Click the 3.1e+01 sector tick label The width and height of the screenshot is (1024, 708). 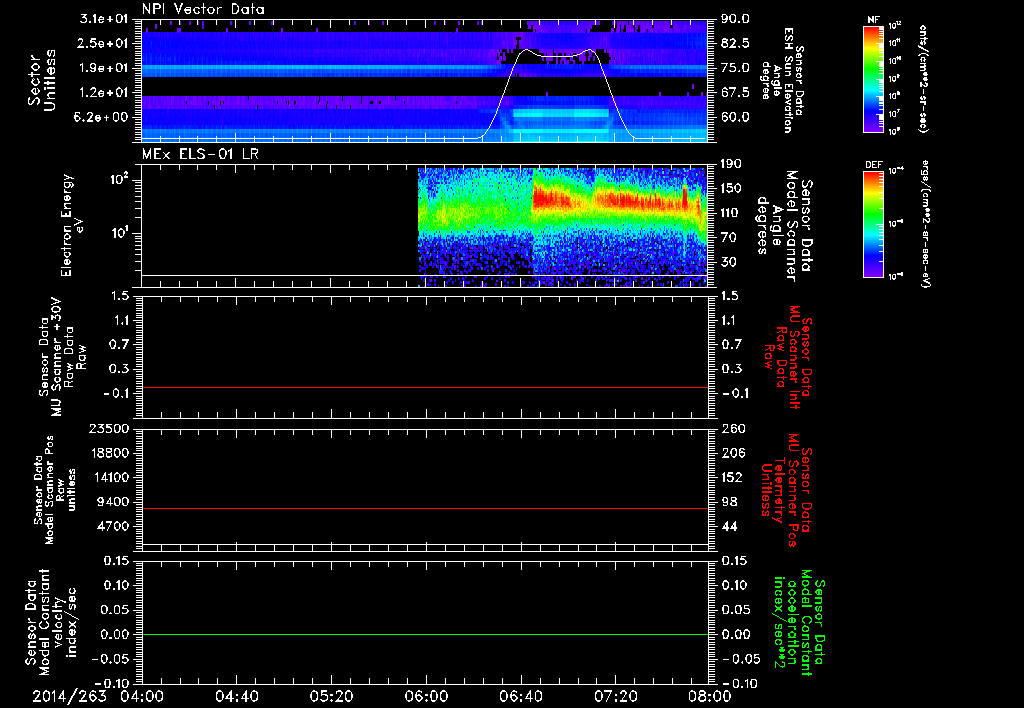(x=104, y=19)
